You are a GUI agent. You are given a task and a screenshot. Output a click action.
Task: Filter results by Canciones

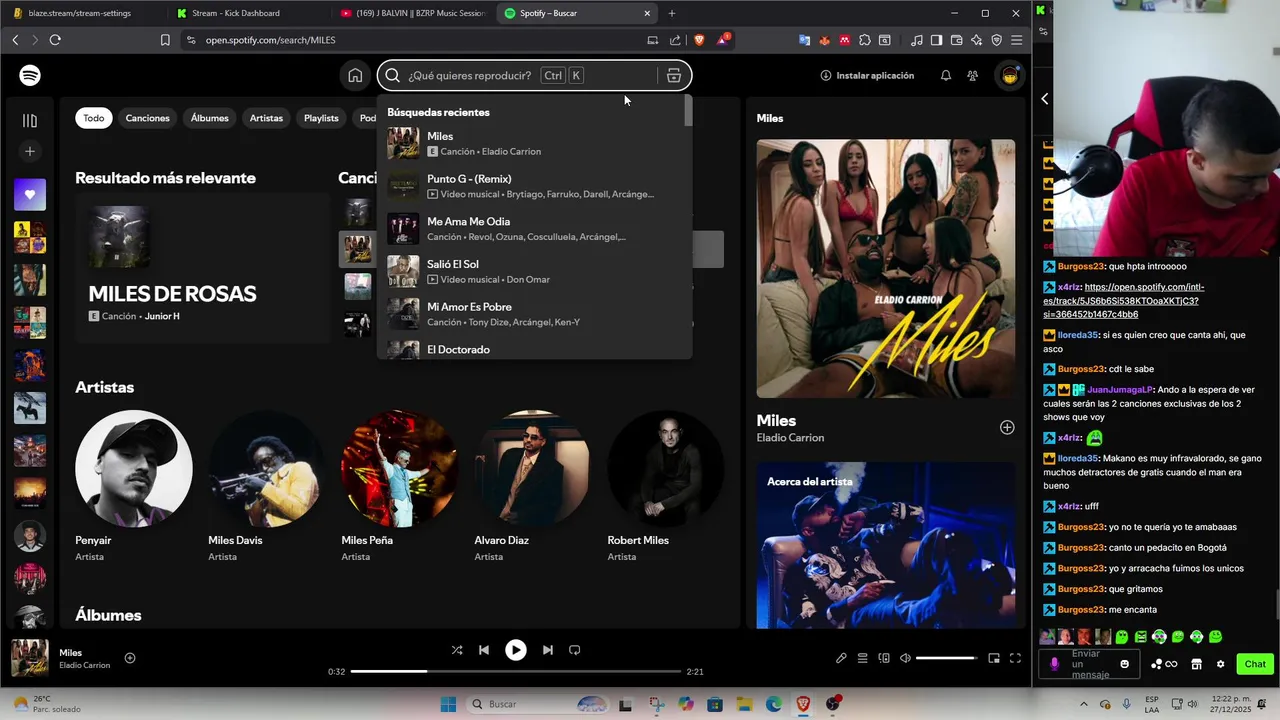coord(148,118)
